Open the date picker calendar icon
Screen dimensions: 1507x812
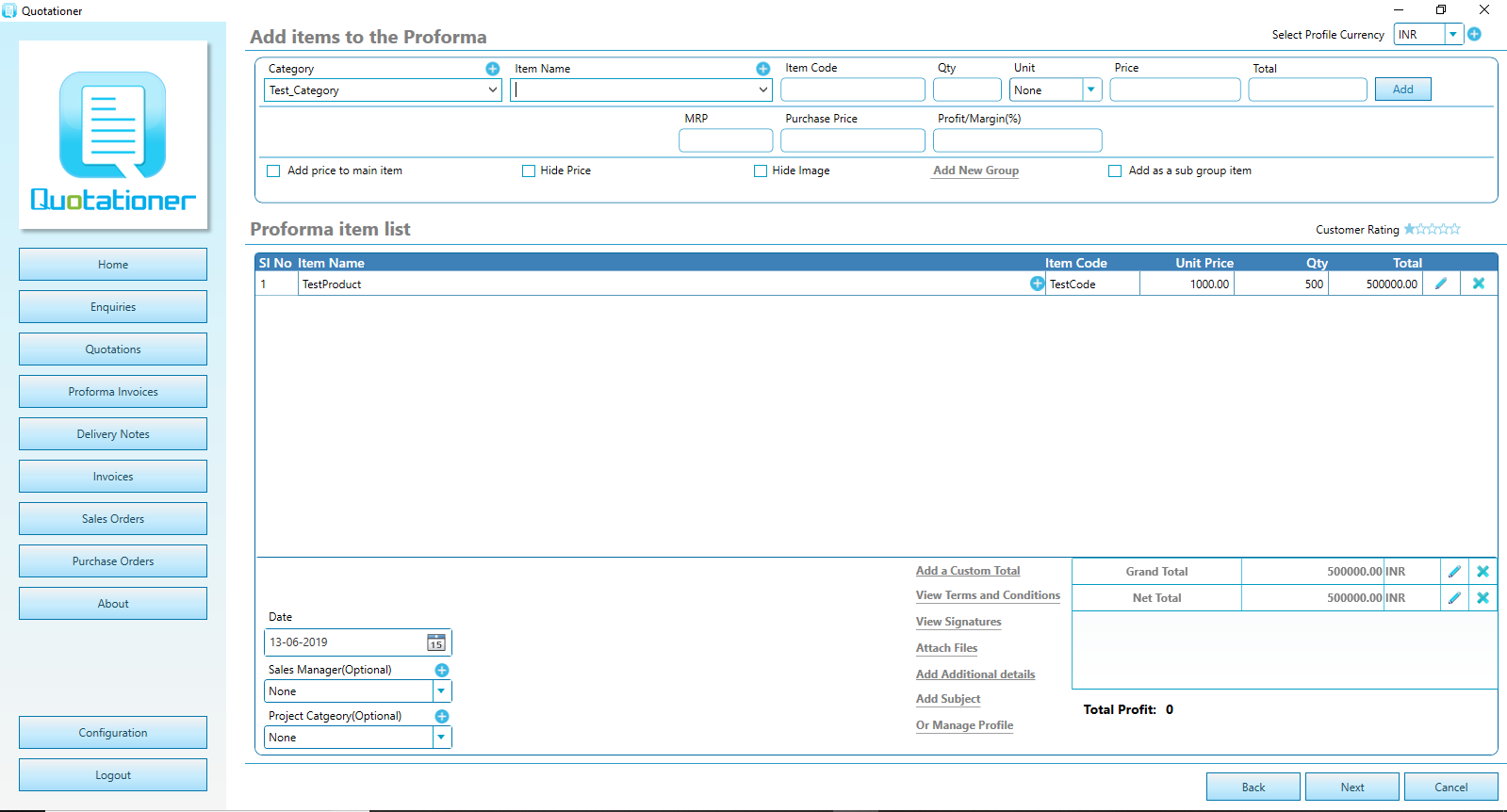coord(436,642)
